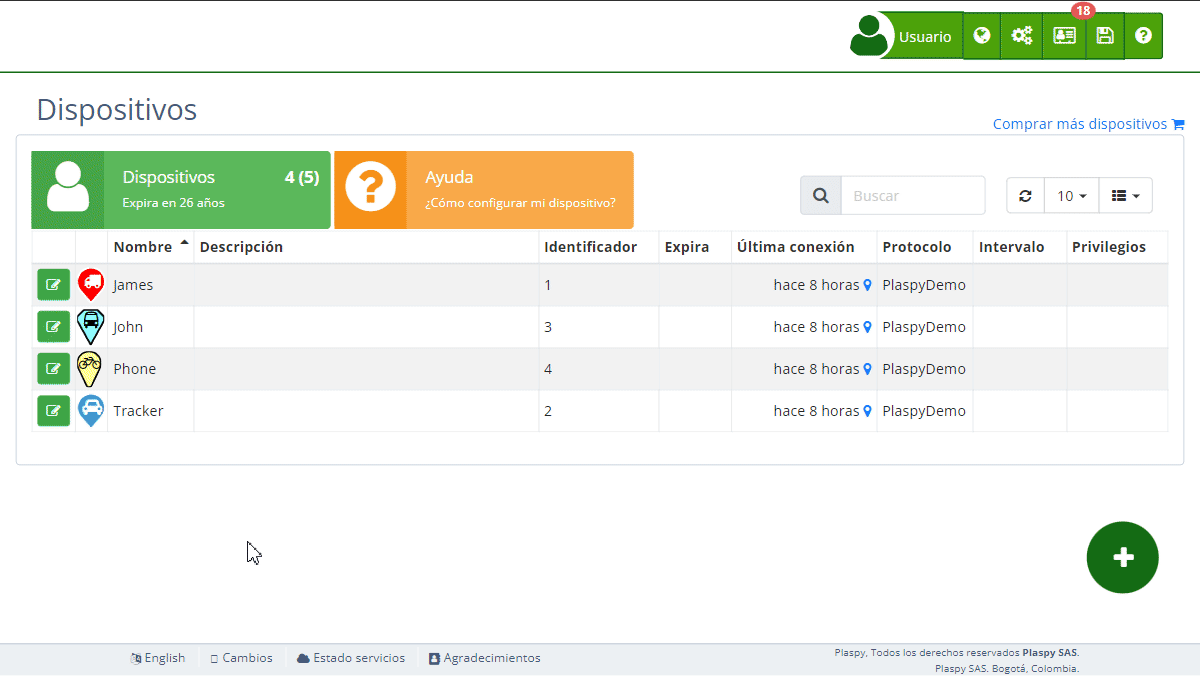The width and height of the screenshot is (1200, 676).
Task: Add a new device with the plus button
Action: (1122, 558)
